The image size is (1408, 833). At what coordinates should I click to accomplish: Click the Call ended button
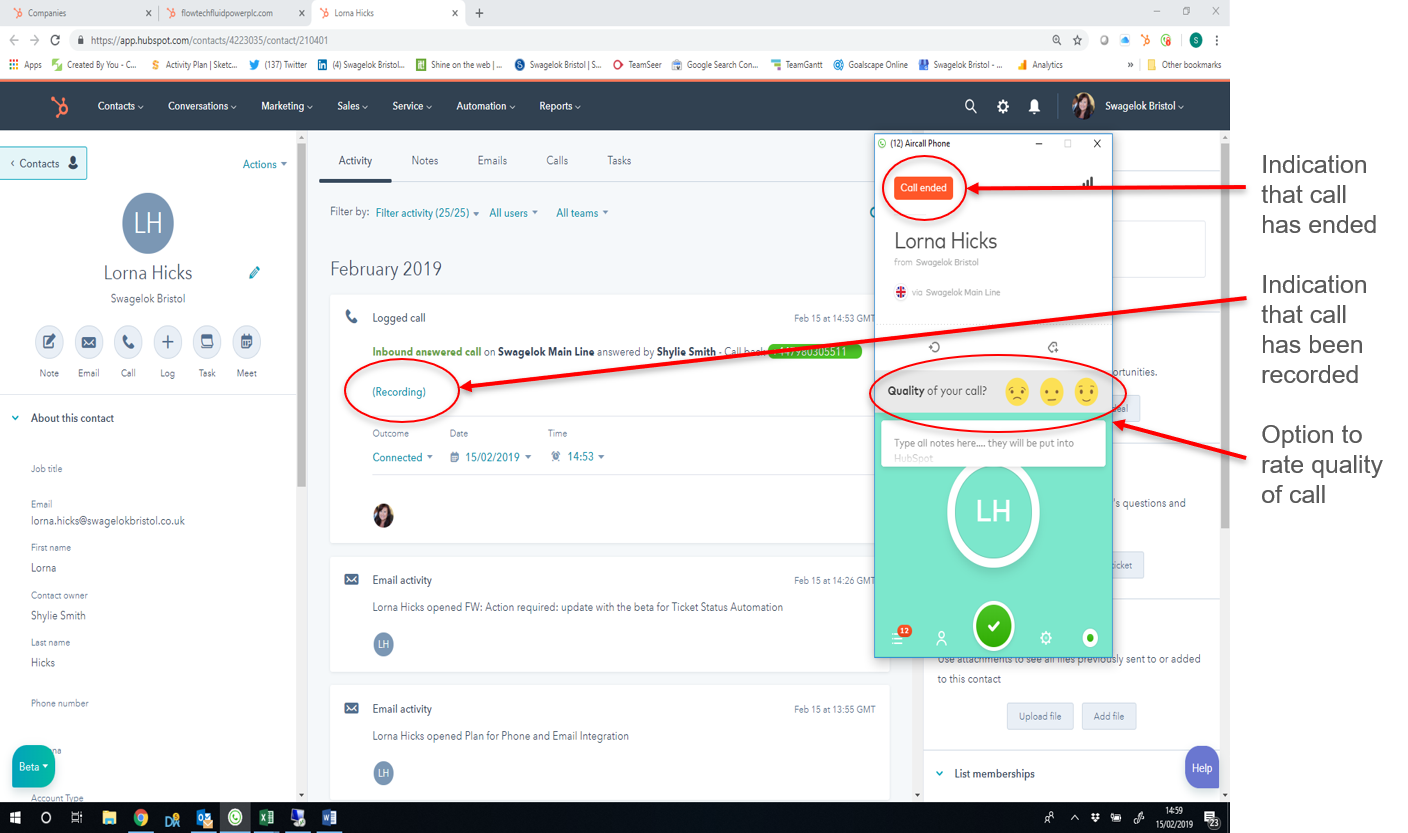923,188
